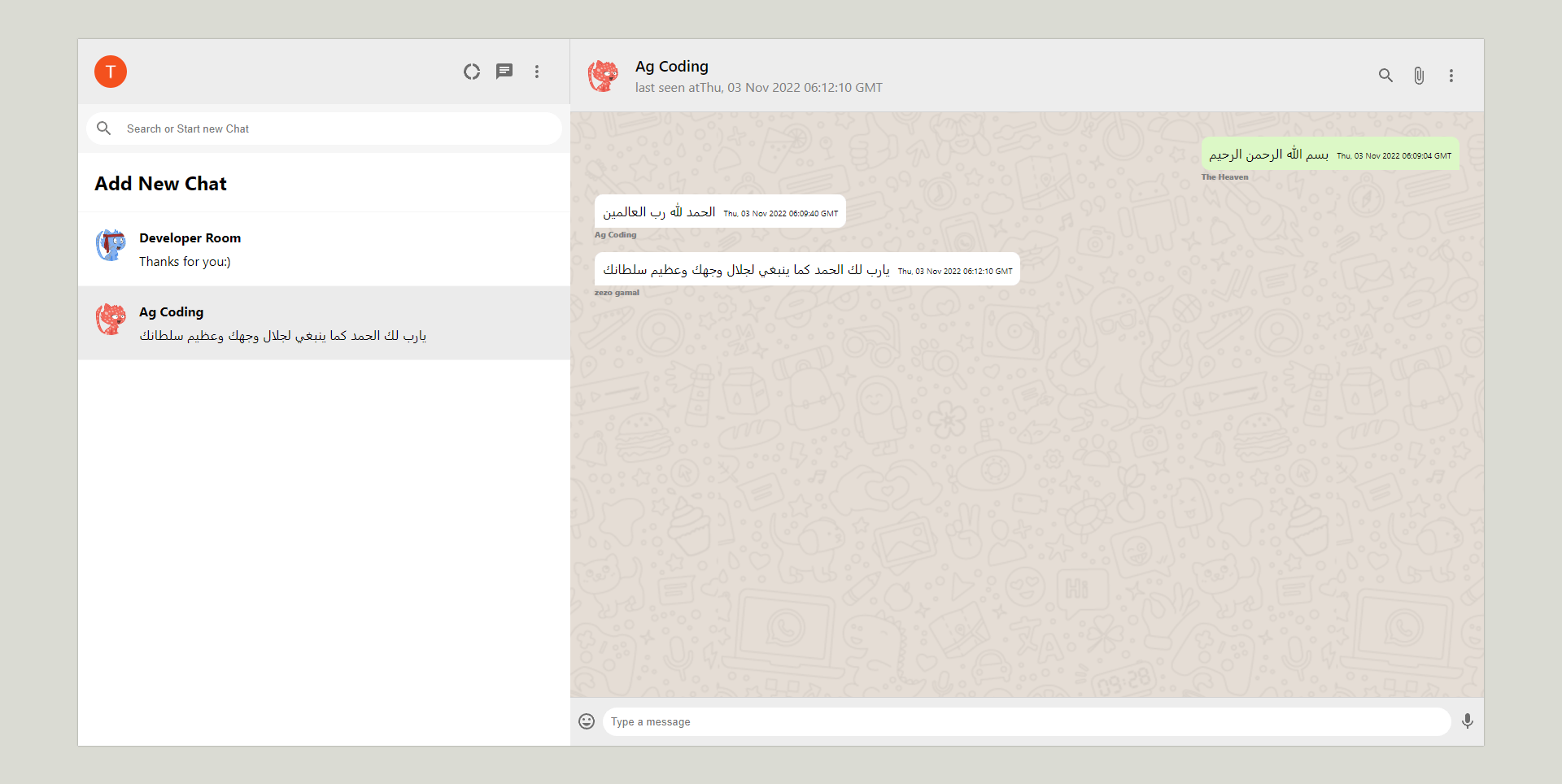The width and height of the screenshot is (1562, 784).
Task: Click the search magnifier in sidebar
Action: point(104,128)
